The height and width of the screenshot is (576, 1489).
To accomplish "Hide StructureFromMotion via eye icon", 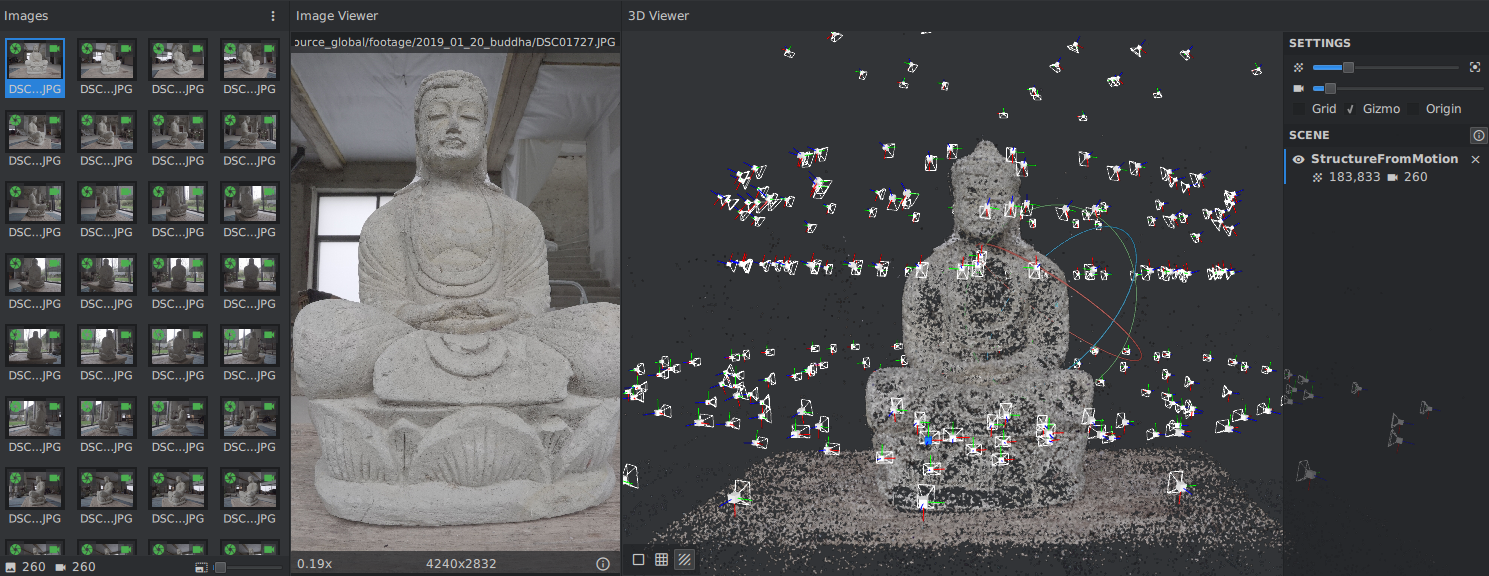I will [x=1298, y=159].
